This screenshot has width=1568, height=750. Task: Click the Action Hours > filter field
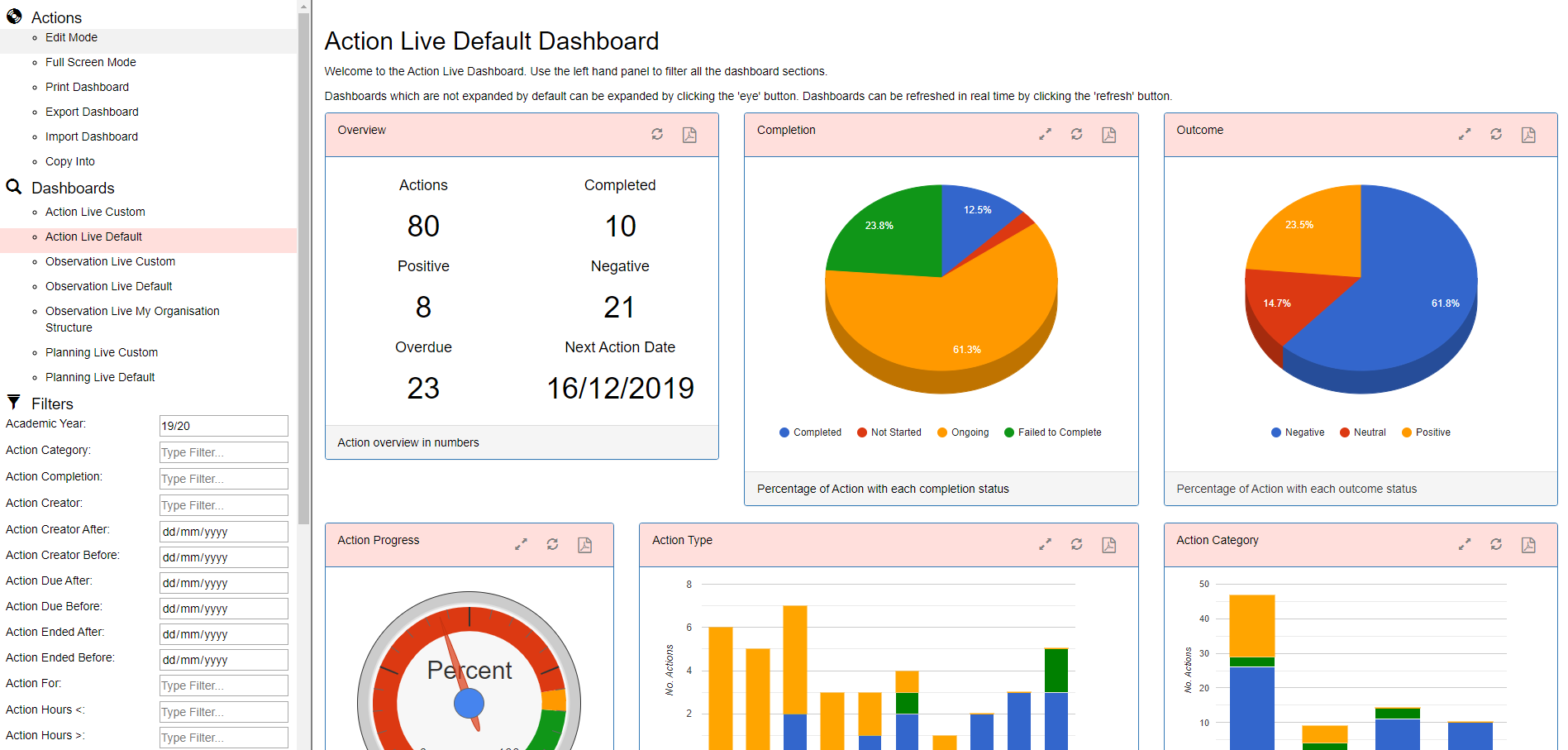coord(224,738)
